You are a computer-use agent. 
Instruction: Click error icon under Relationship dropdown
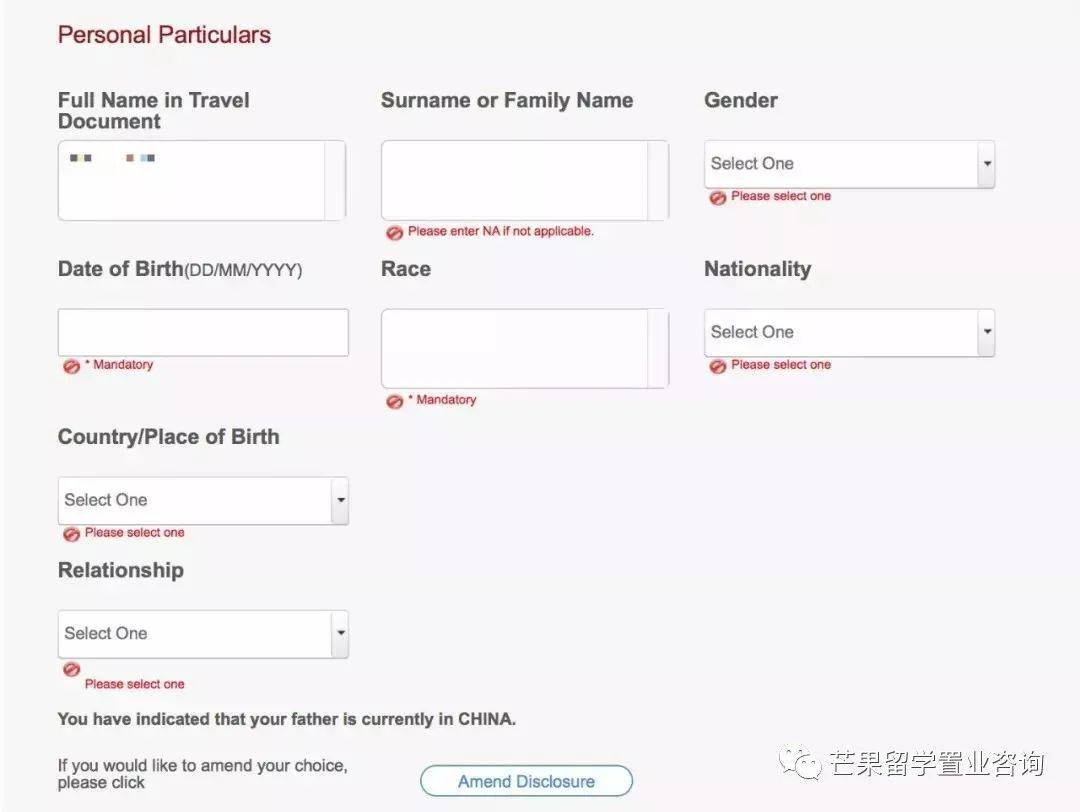pos(71,669)
